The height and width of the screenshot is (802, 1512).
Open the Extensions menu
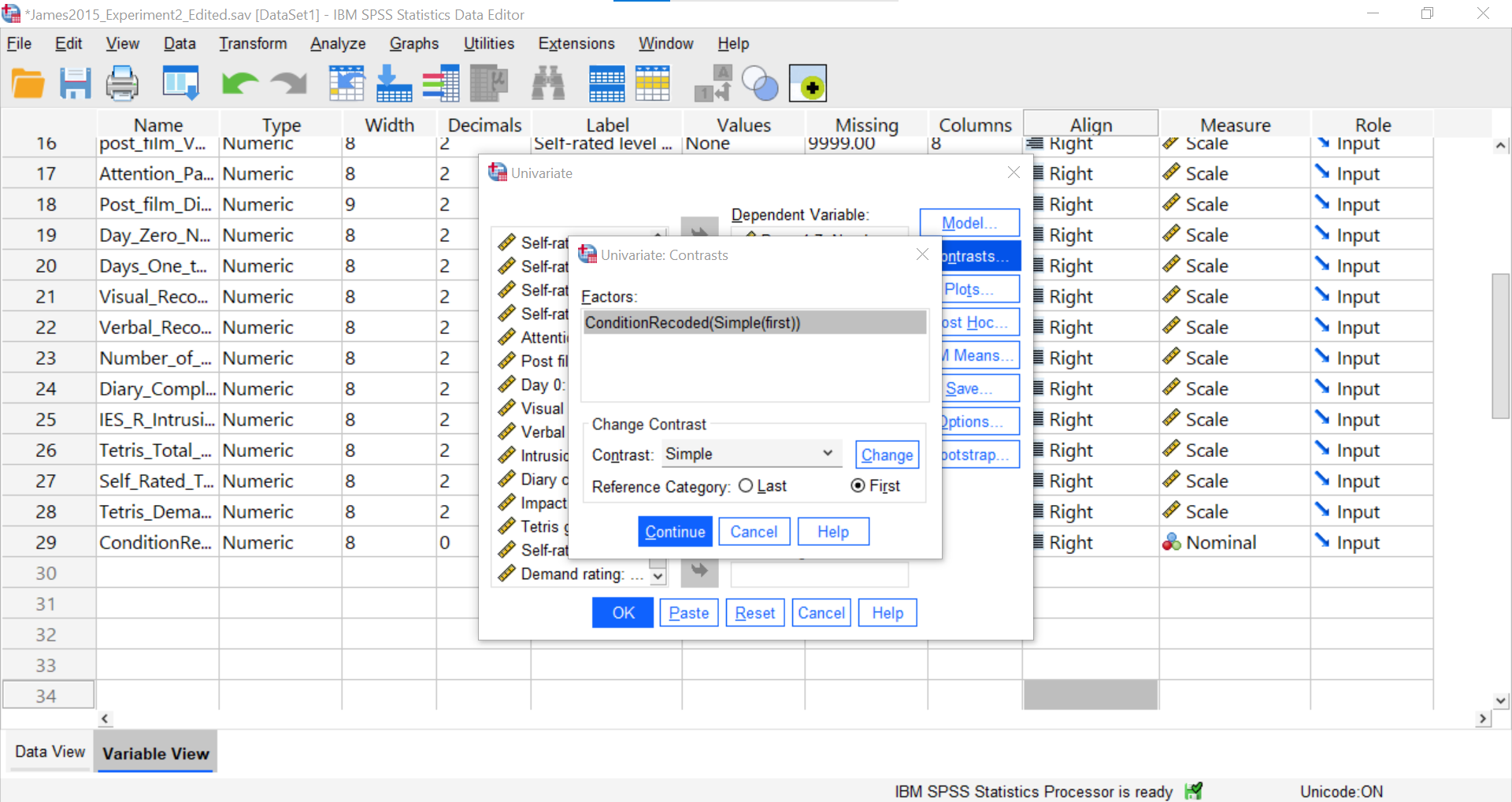[576, 43]
